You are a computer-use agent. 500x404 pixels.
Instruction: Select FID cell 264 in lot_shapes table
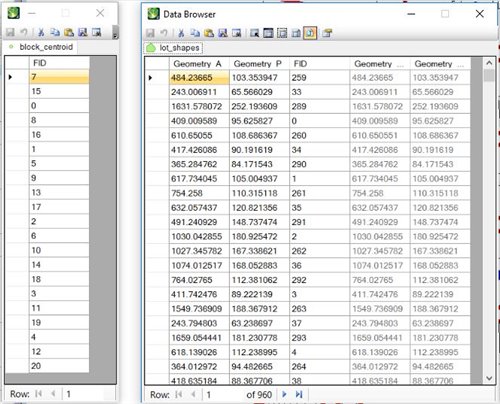319,366
